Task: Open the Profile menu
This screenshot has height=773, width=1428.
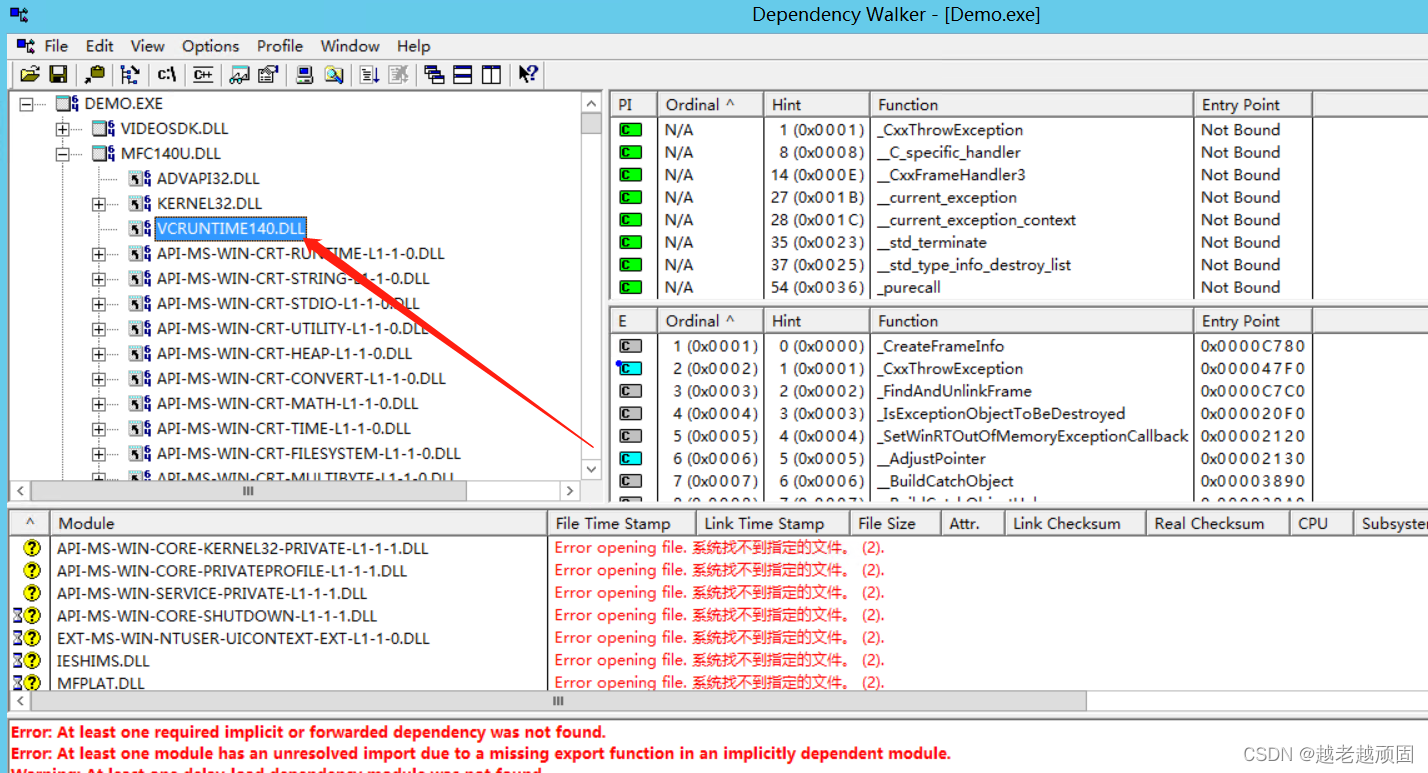Action: click(x=279, y=46)
